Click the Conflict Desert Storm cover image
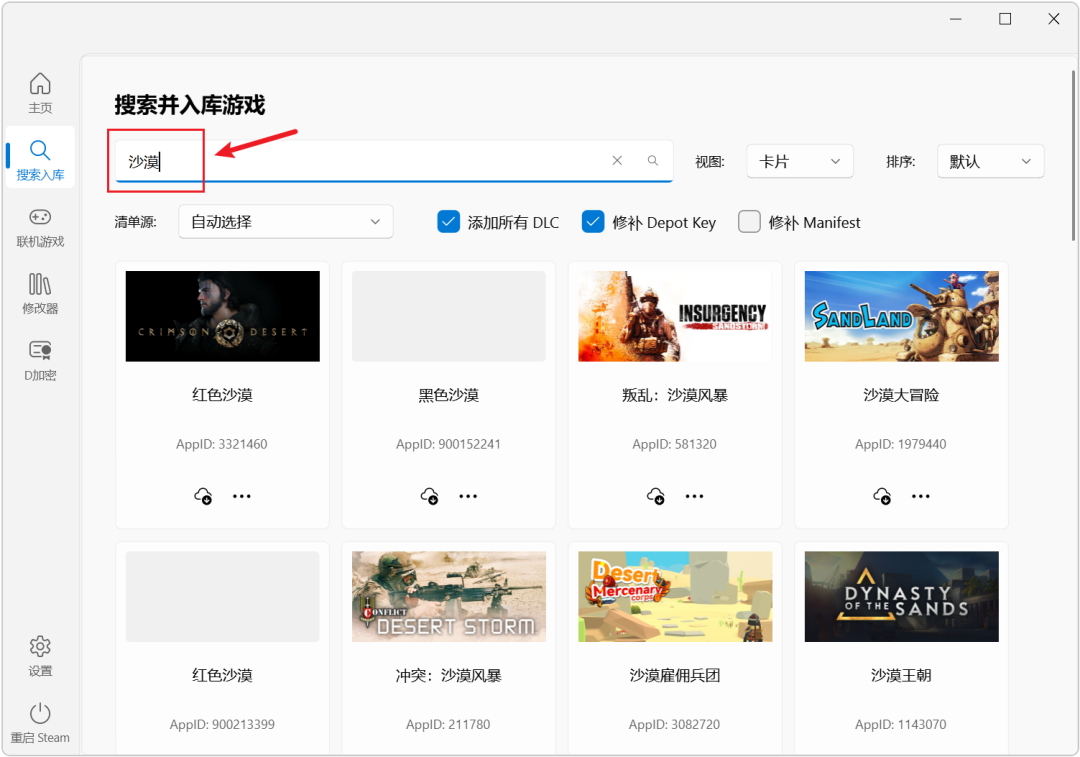1080x757 pixels. (x=449, y=597)
